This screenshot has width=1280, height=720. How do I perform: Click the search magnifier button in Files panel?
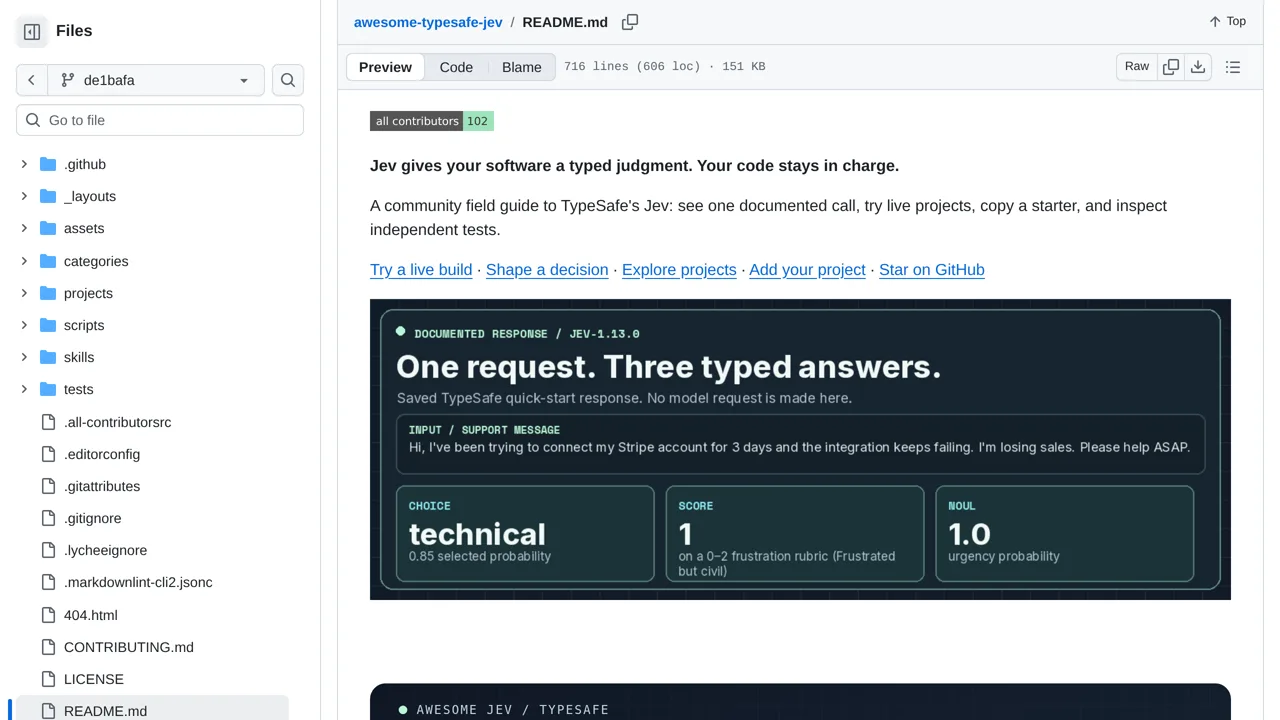tap(288, 80)
